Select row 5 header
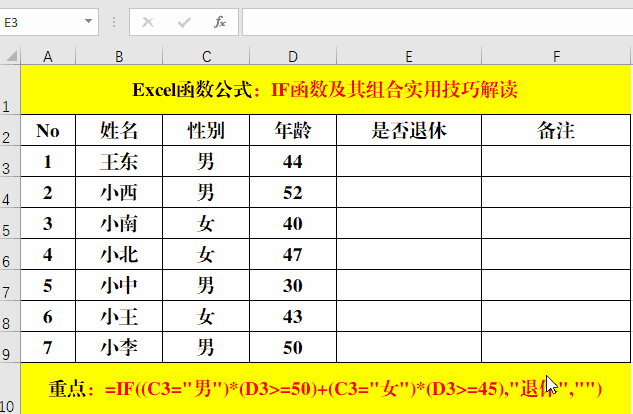The image size is (633, 414). (x=10, y=223)
